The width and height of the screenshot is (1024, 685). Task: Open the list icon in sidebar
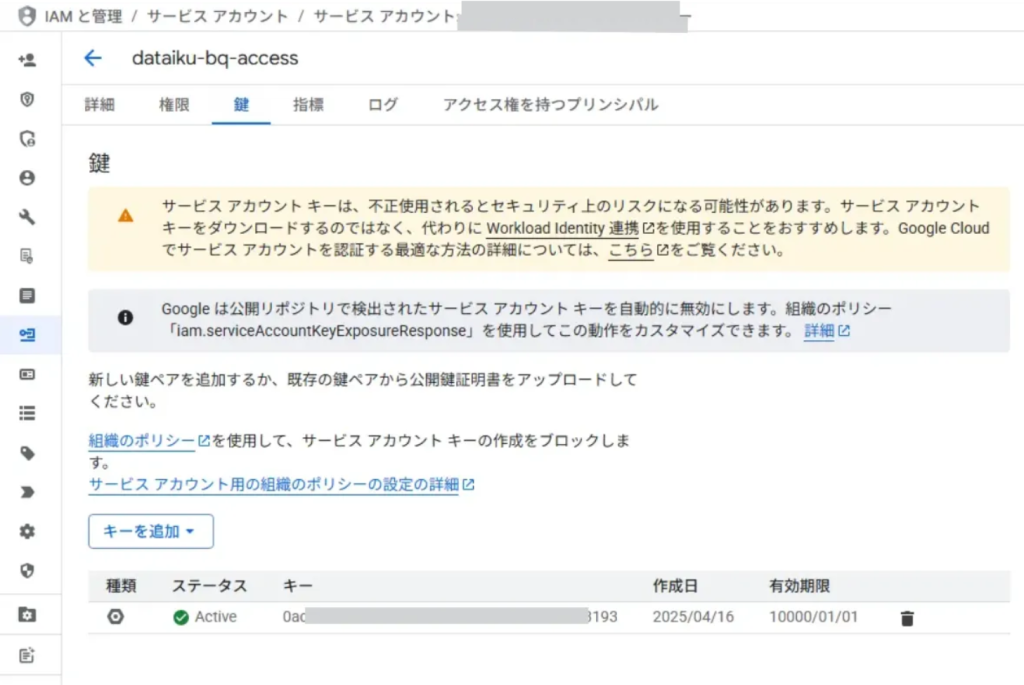pos(27,413)
